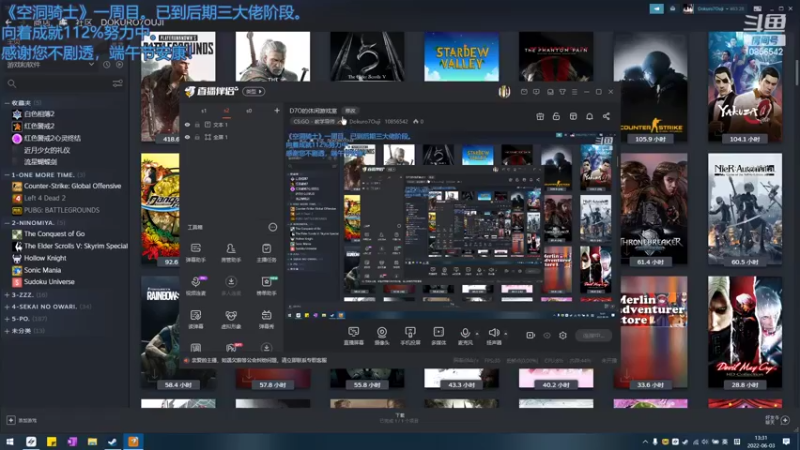Screen dimensions: 800x450
Task: Collapse the 工具箱 toolbox panel
Action: click(x=272, y=227)
